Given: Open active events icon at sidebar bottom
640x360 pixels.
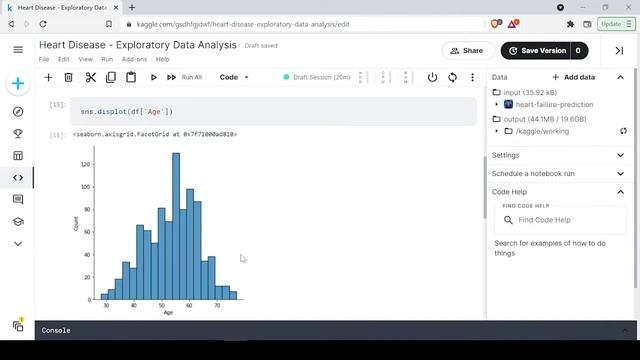Looking at the screenshot, I should pos(18,326).
